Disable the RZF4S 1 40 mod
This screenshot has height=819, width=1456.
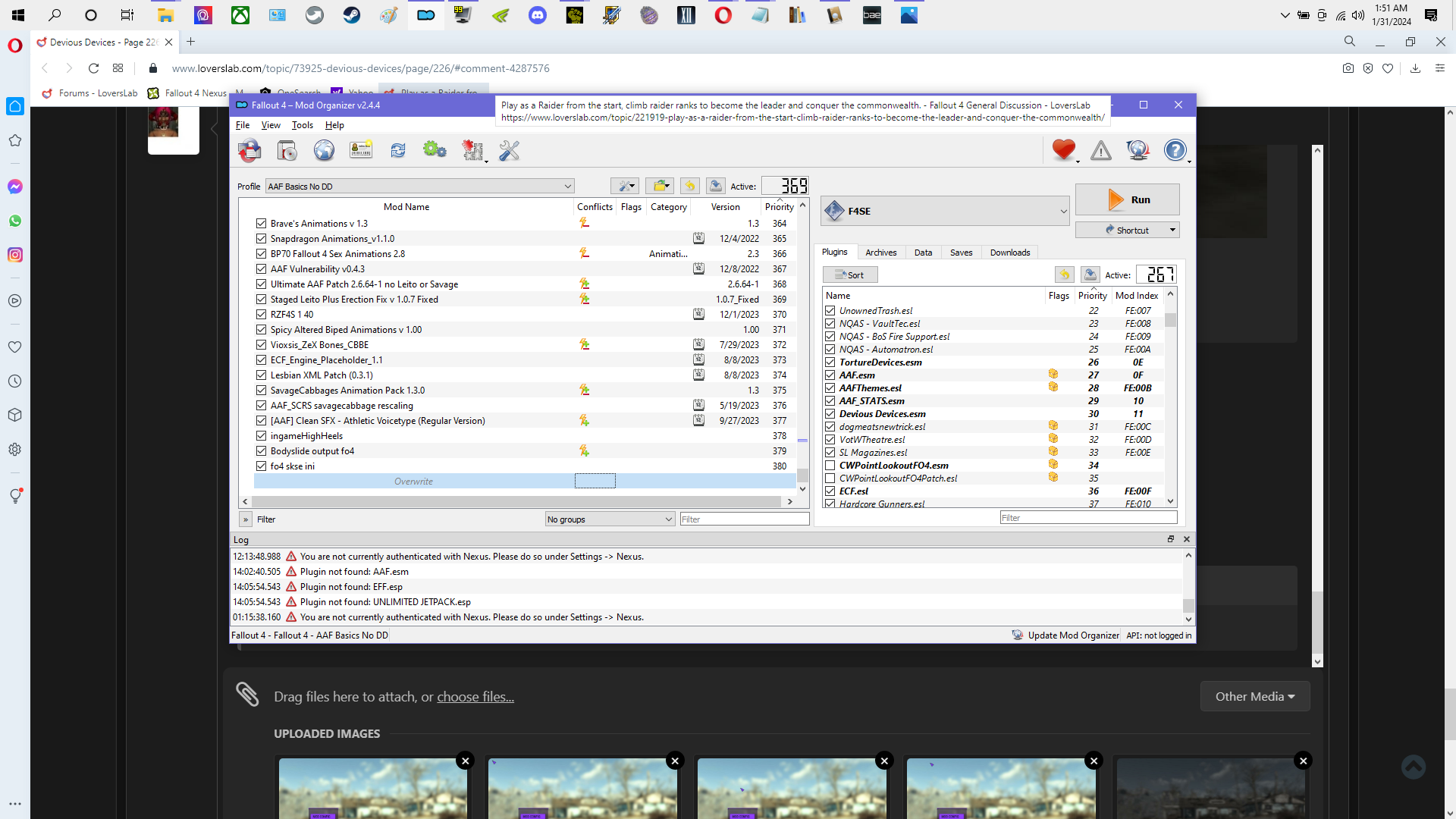pyautogui.click(x=261, y=315)
